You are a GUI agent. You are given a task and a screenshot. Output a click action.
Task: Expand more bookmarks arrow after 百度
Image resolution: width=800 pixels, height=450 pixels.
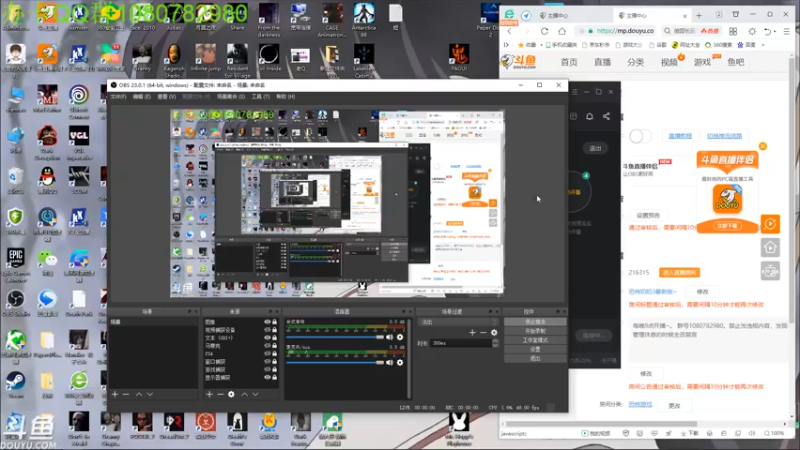(x=763, y=45)
